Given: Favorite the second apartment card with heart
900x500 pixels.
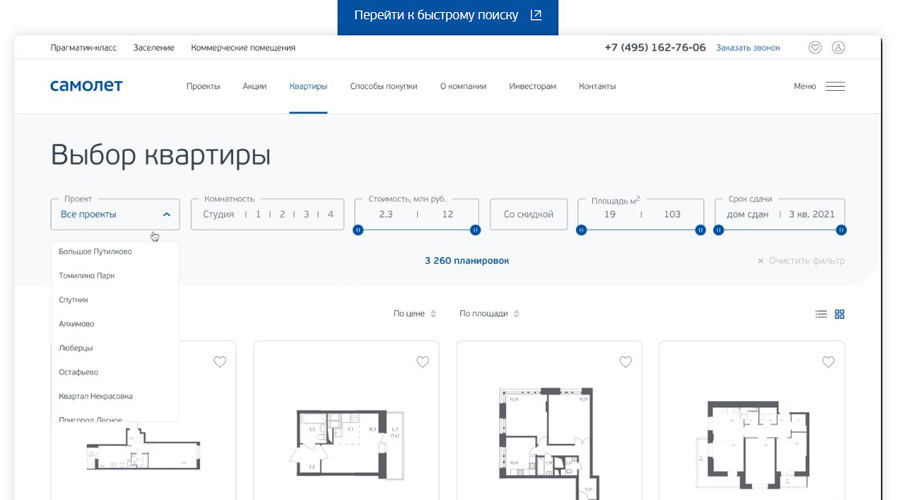Looking at the screenshot, I should (x=422, y=362).
